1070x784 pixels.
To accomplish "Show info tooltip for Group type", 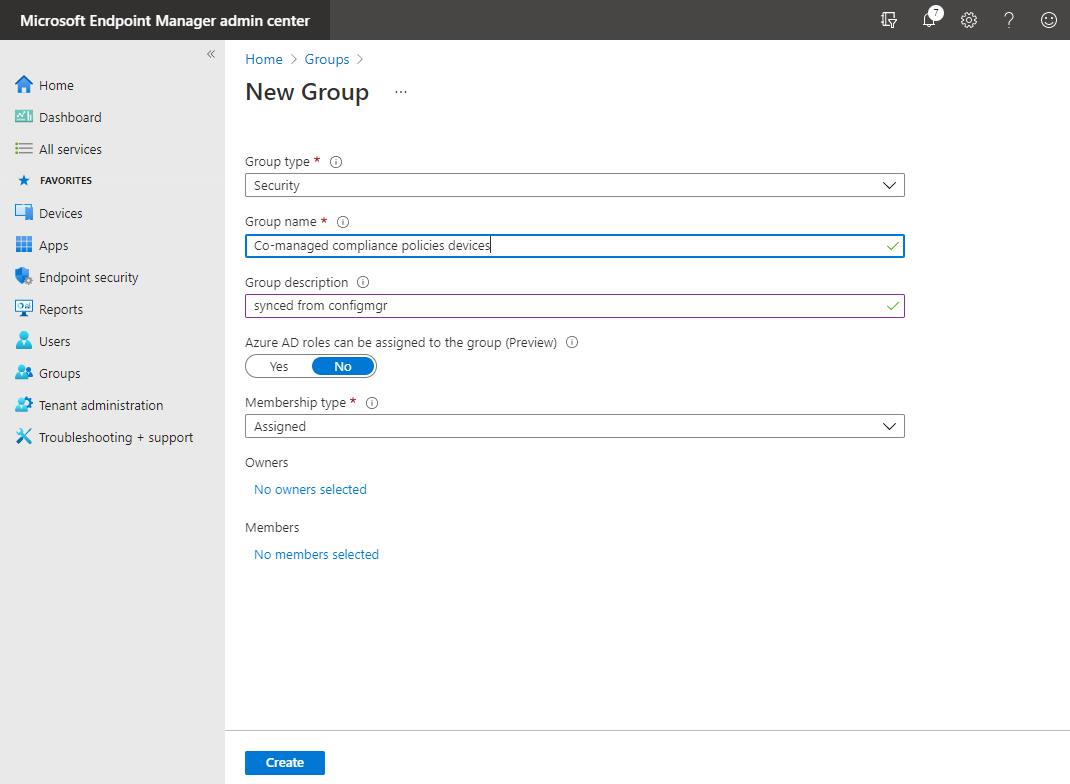I will [x=336, y=162].
